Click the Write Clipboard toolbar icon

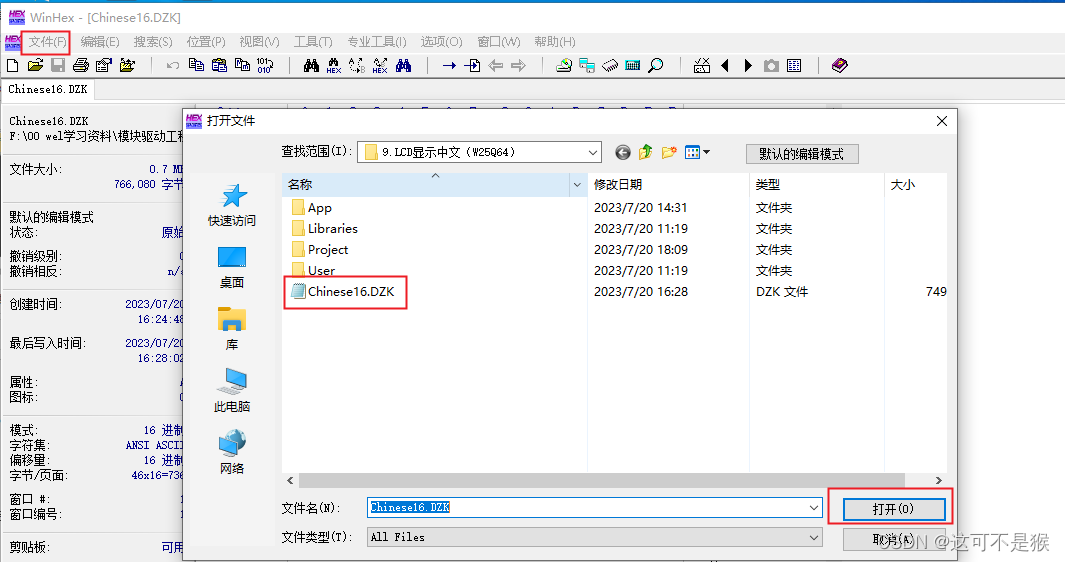242,65
